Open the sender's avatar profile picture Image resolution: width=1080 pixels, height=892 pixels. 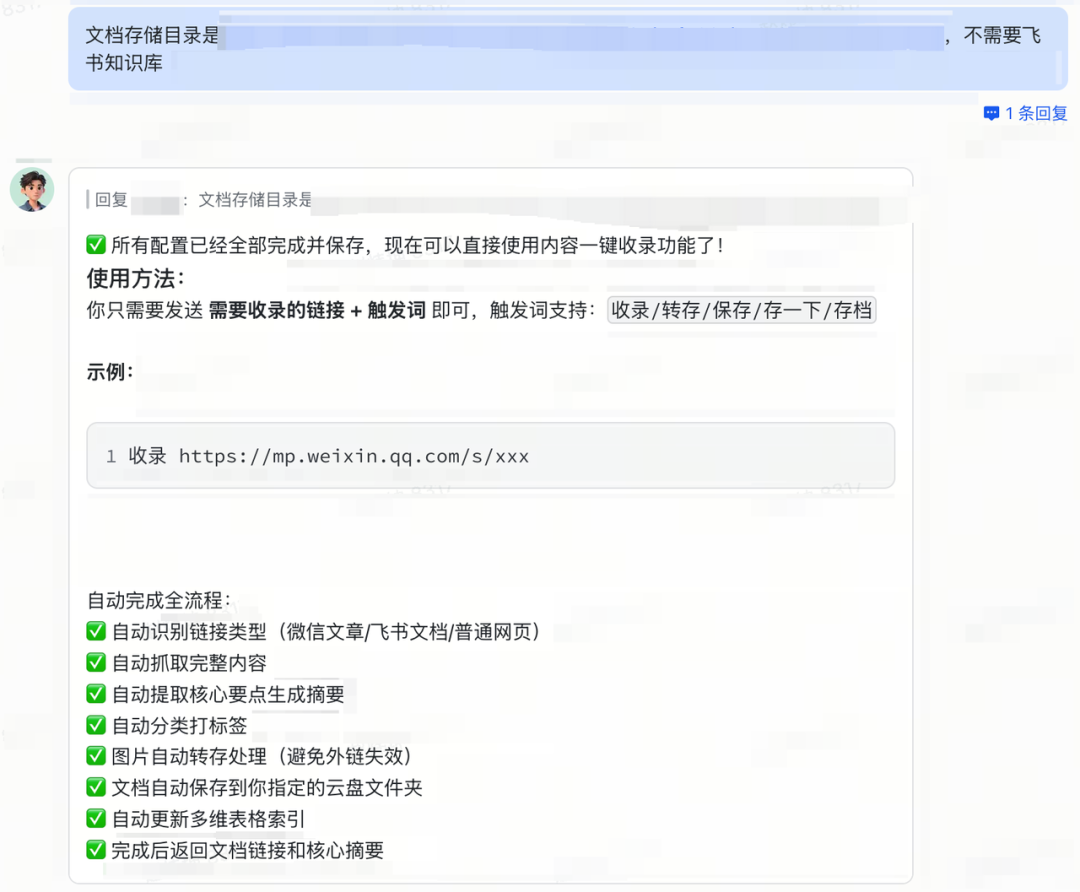[32, 189]
